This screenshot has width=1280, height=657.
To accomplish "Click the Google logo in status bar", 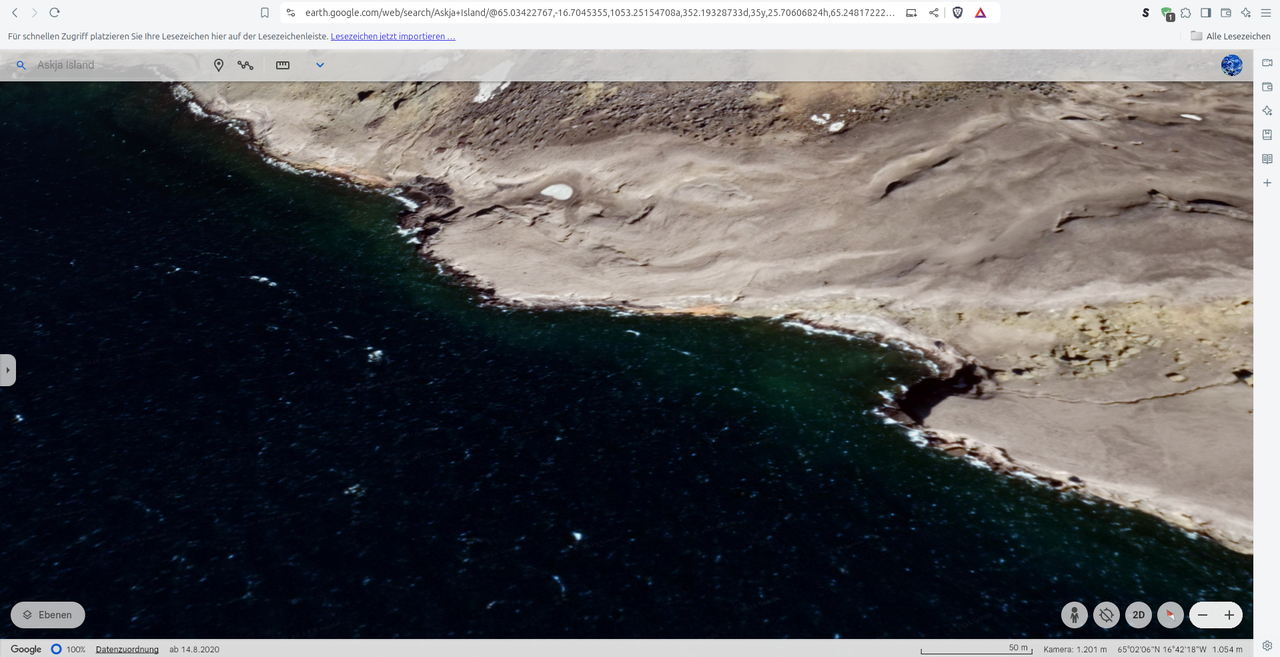I will (26, 649).
